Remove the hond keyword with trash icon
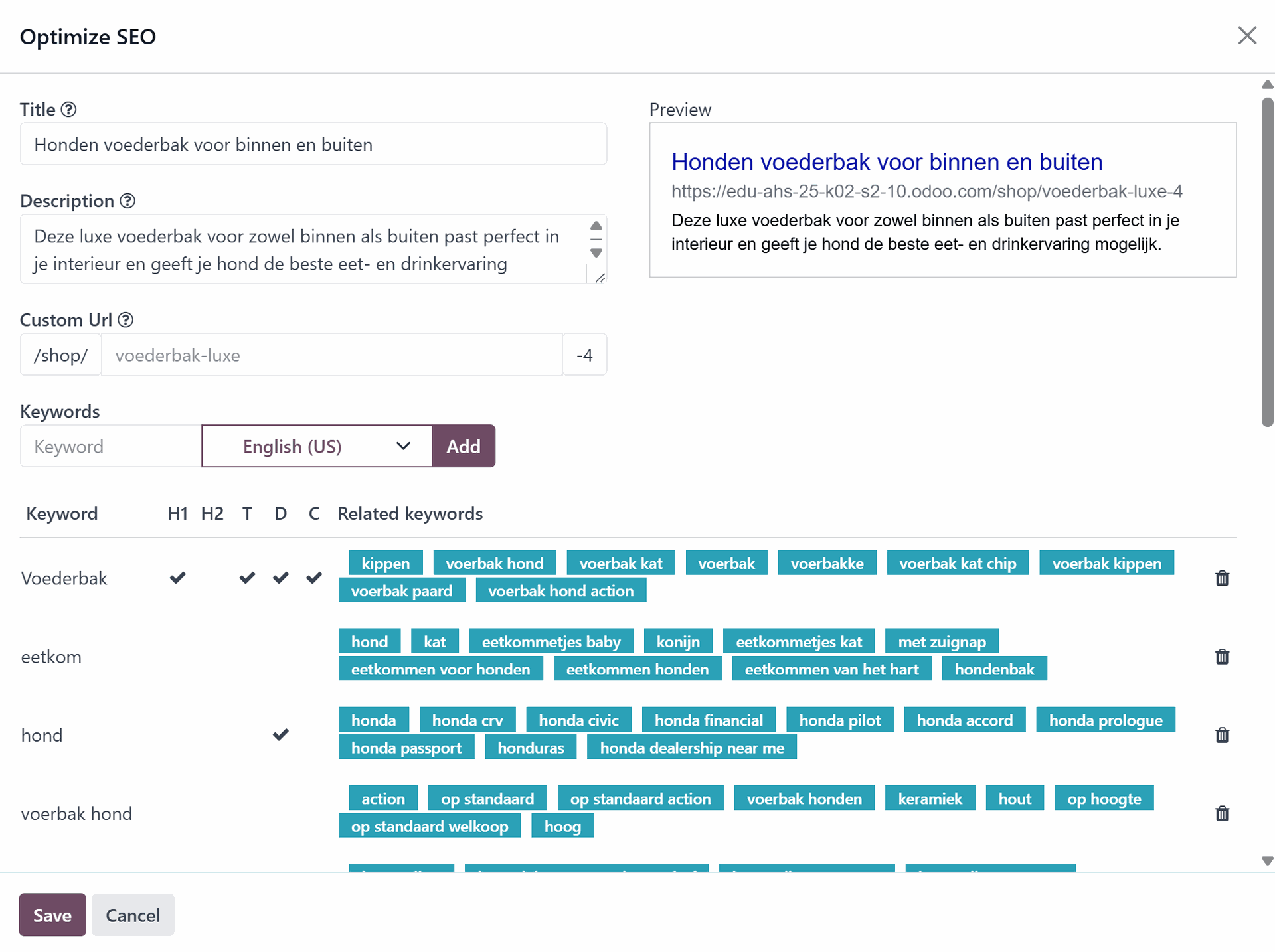 pyautogui.click(x=1222, y=734)
